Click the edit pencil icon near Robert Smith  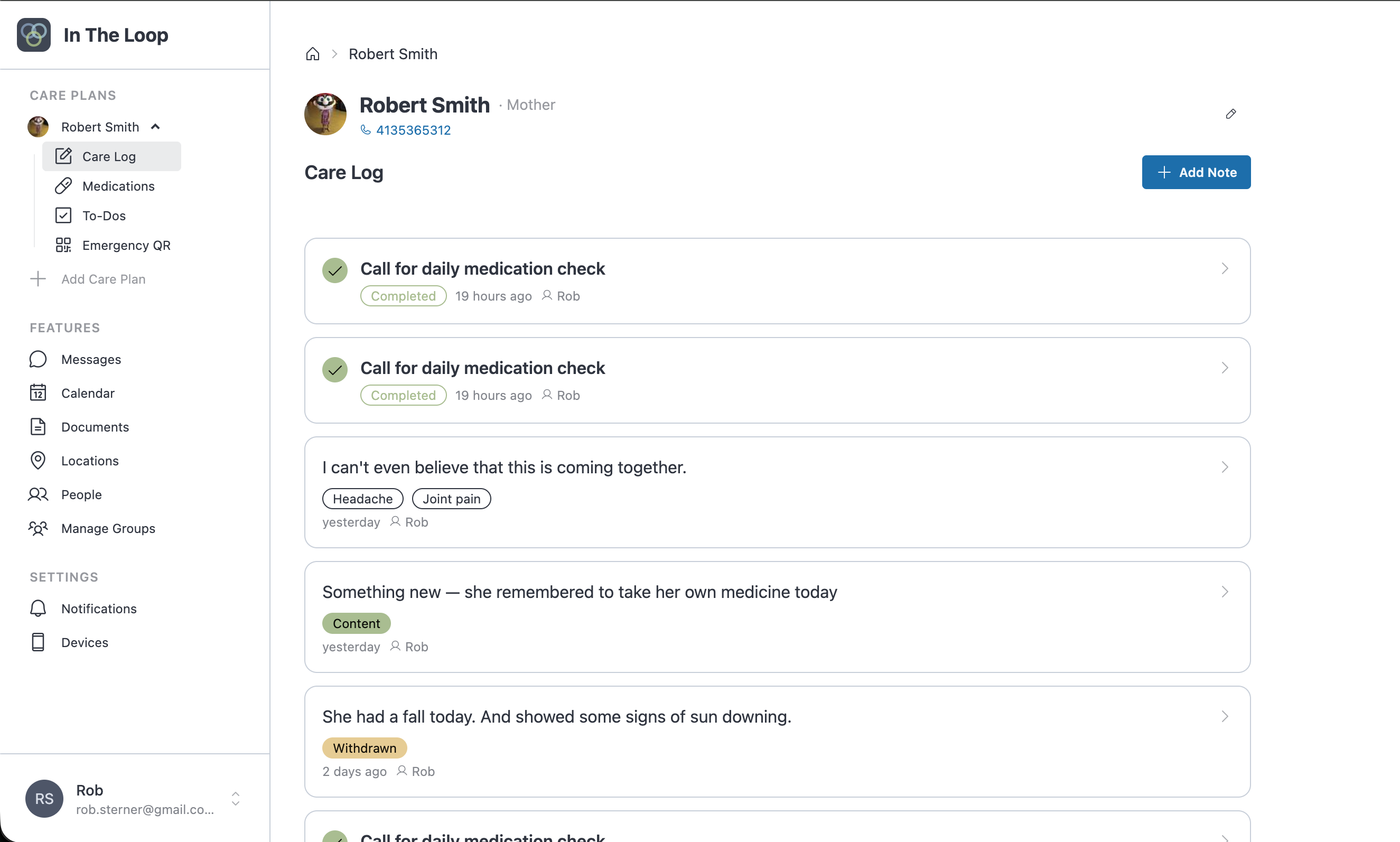pyautogui.click(x=1230, y=114)
